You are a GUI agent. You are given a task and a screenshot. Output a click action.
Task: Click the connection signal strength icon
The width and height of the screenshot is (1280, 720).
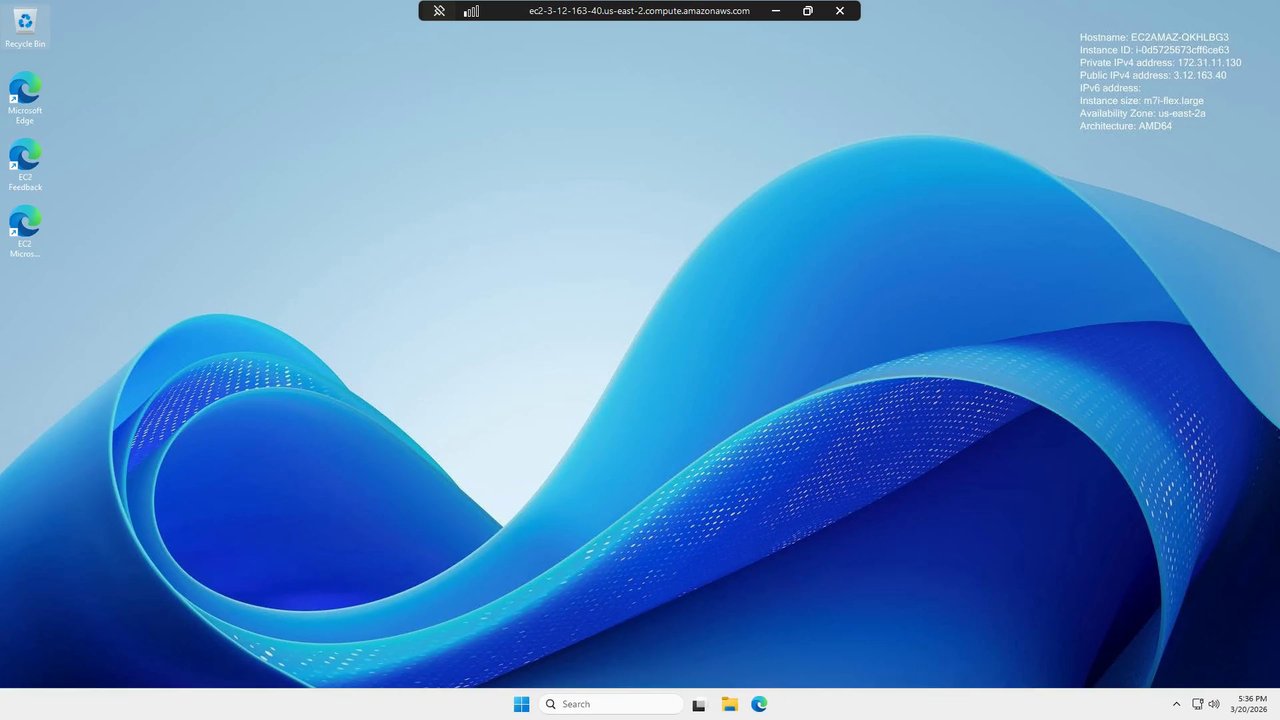[471, 11]
